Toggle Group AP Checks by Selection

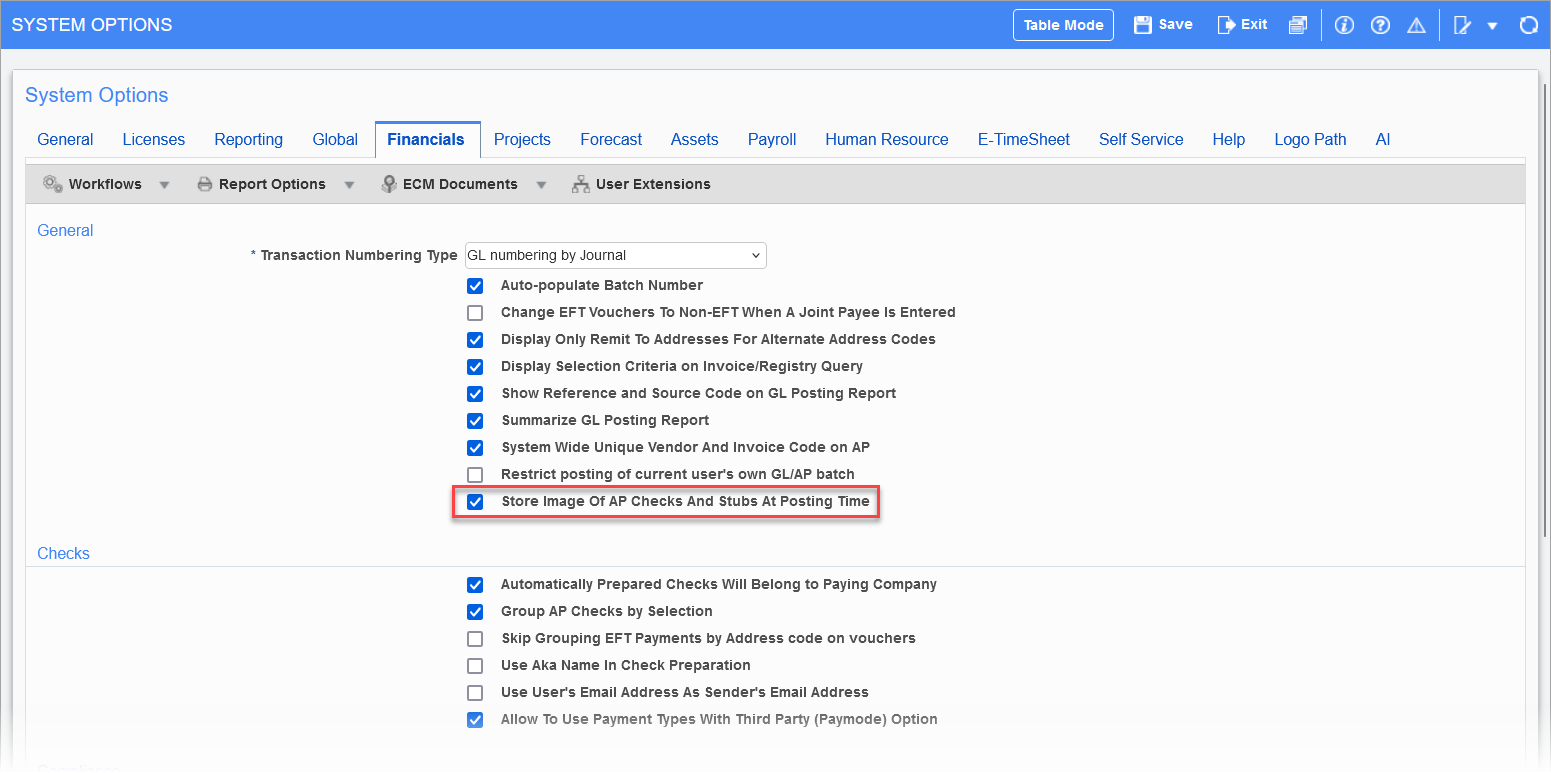tap(475, 612)
